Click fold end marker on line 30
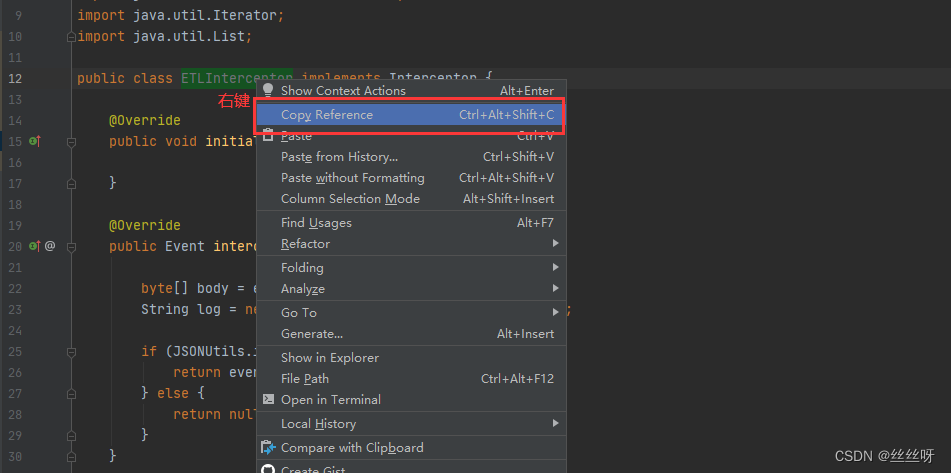 pyautogui.click(x=72, y=455)
